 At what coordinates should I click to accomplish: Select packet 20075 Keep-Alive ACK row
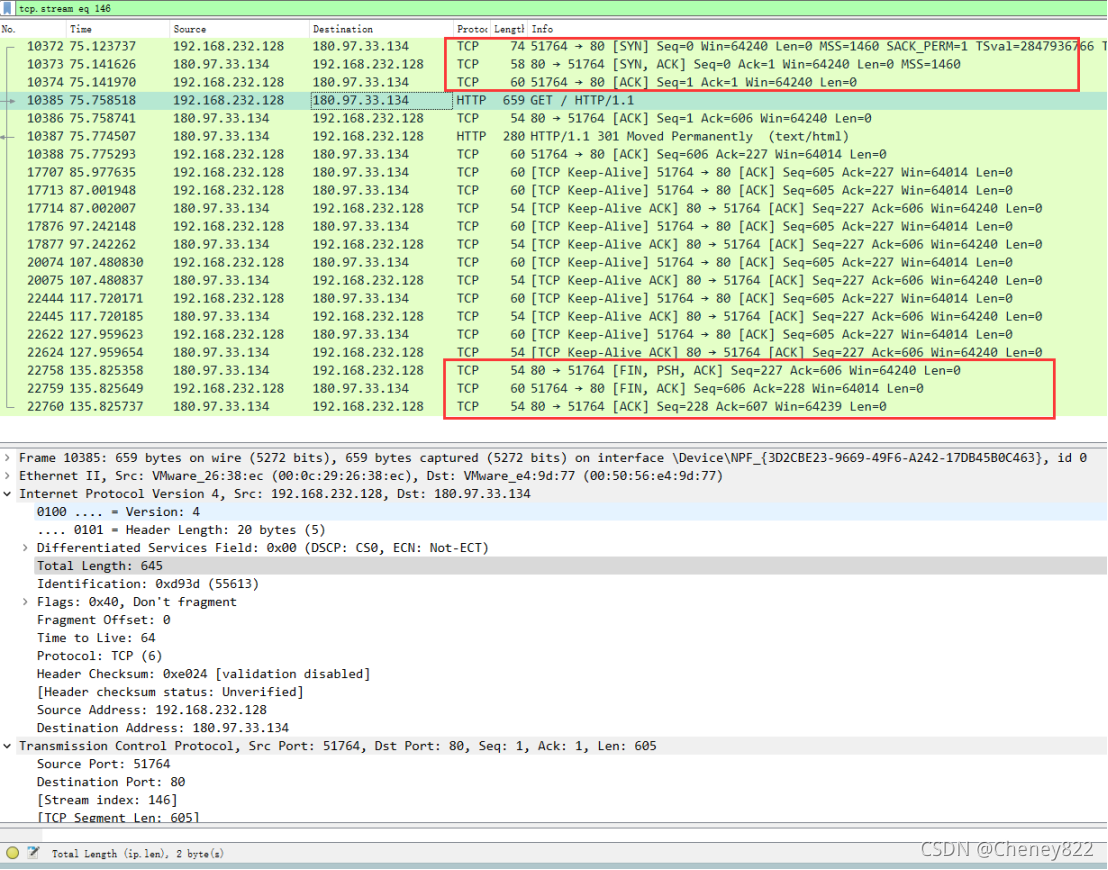pos(553,281)
